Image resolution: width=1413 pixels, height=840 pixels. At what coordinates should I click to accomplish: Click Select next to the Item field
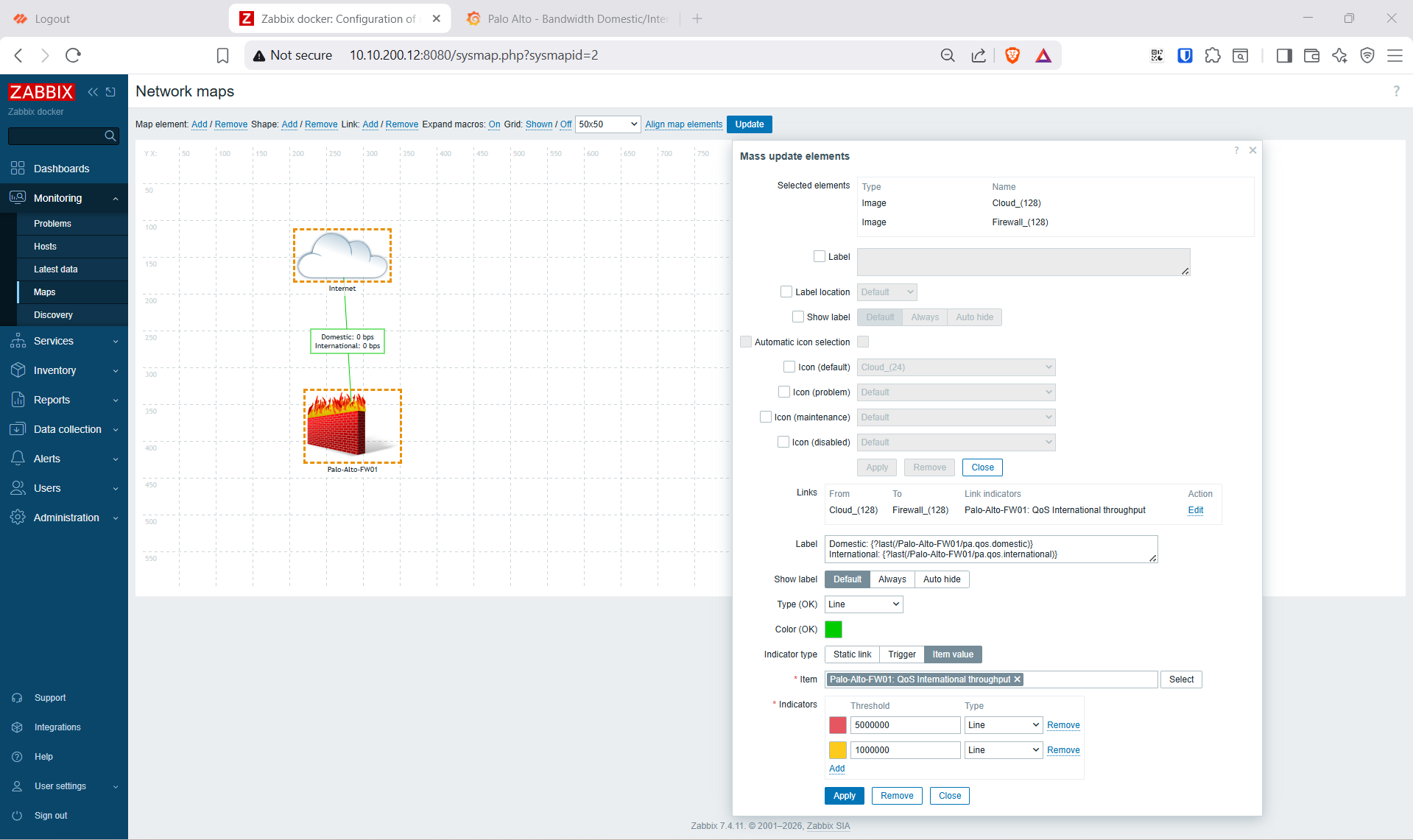[1181, 680]
